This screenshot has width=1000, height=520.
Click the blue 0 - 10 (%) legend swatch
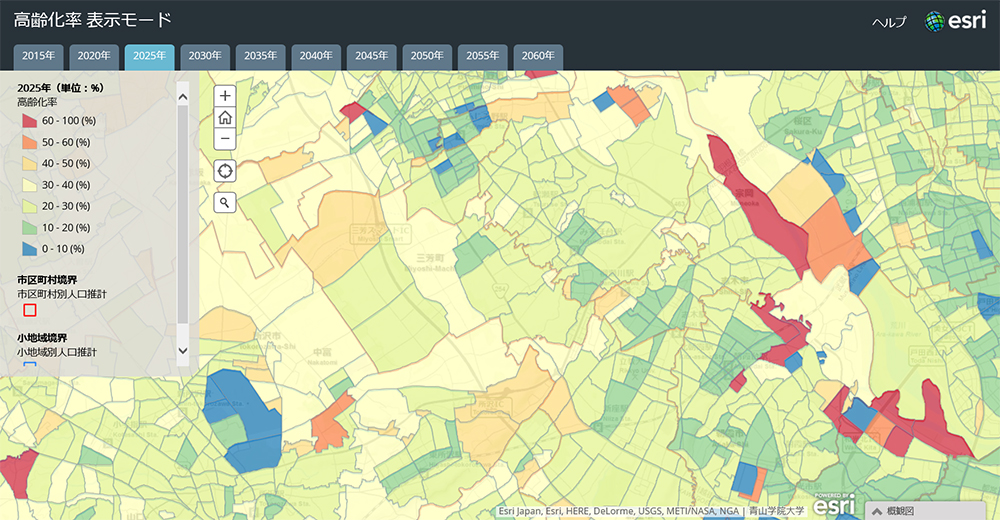pos(29,248)
